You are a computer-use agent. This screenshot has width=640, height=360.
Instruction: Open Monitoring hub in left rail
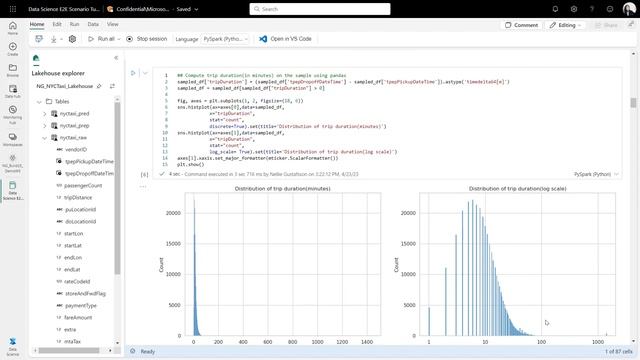[13, 115]
